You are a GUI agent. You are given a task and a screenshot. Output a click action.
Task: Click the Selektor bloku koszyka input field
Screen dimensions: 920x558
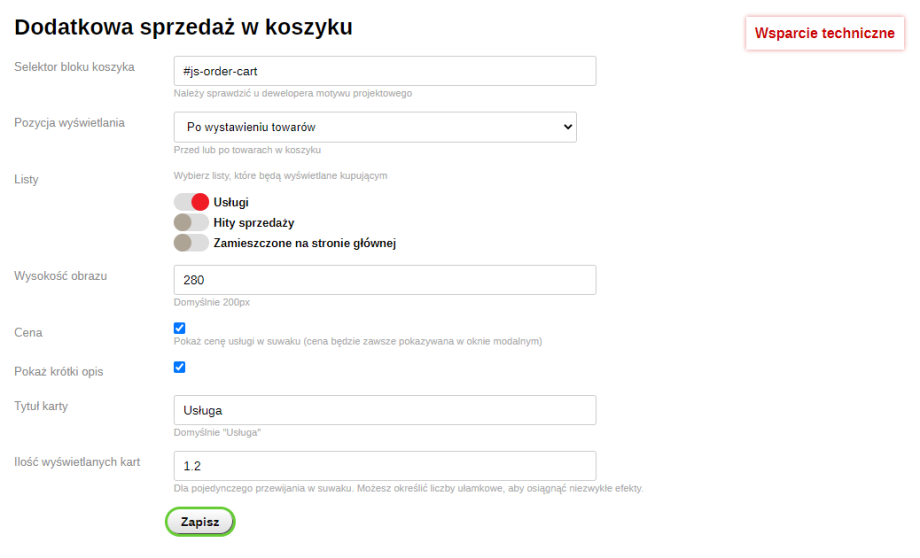385,71
